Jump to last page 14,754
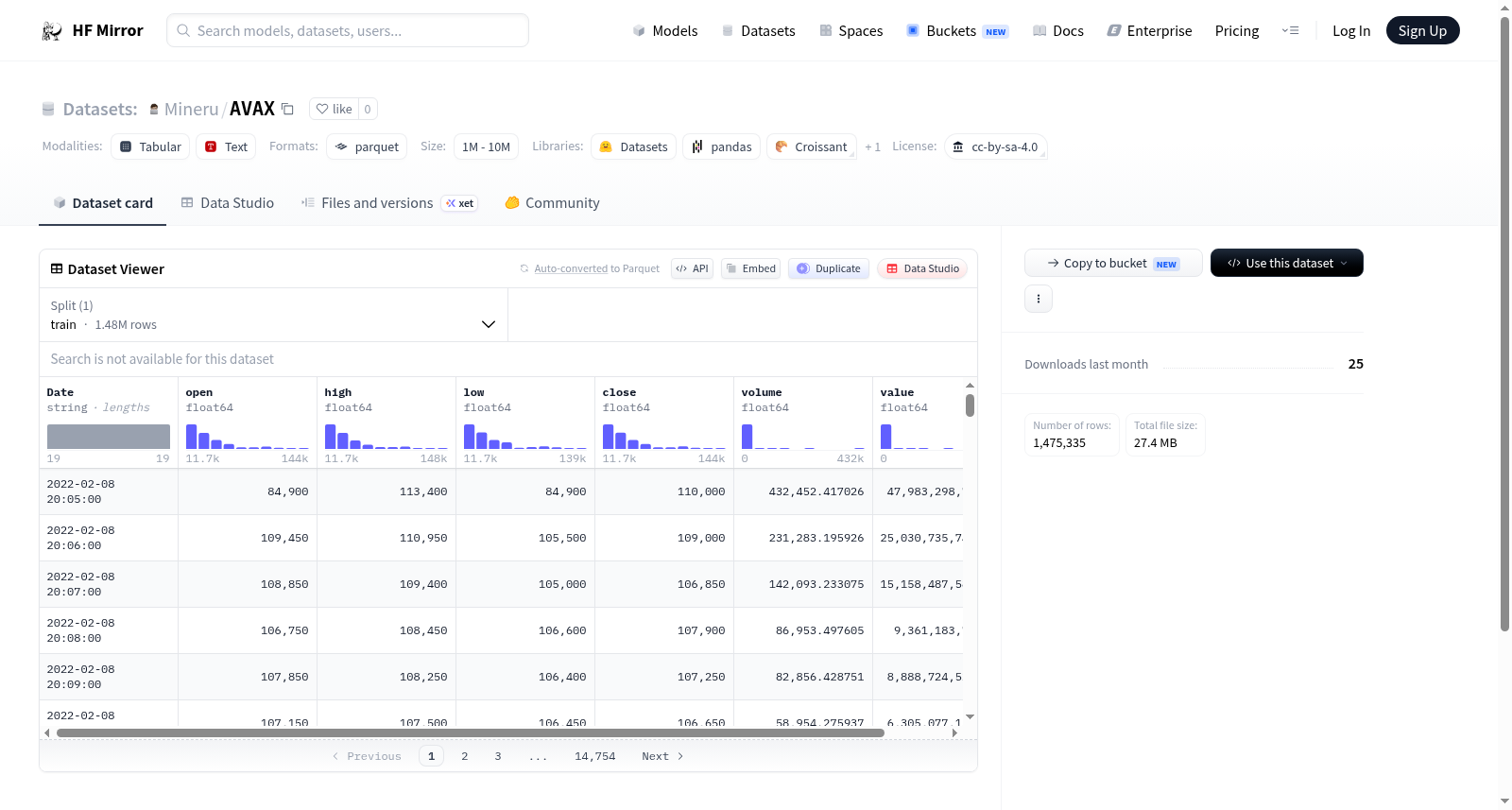This screenshot has width=1512, height=810. click(x=595, y=756)
